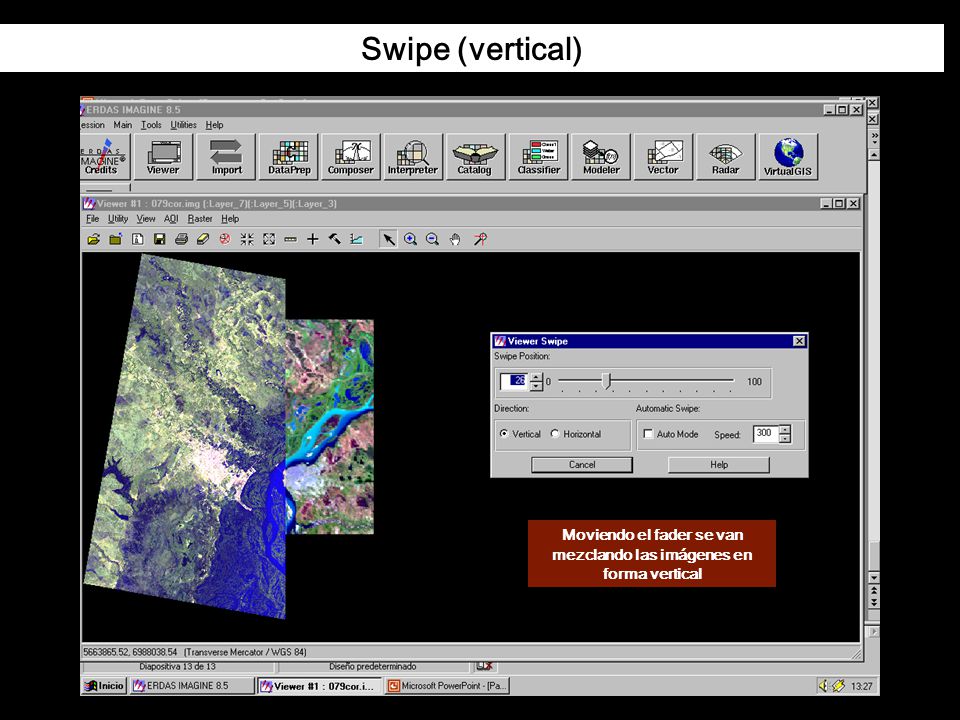Viewport: 960px width, 720px height.
Task: Select Vertical swipe direction
Action: tap(520, 434)
